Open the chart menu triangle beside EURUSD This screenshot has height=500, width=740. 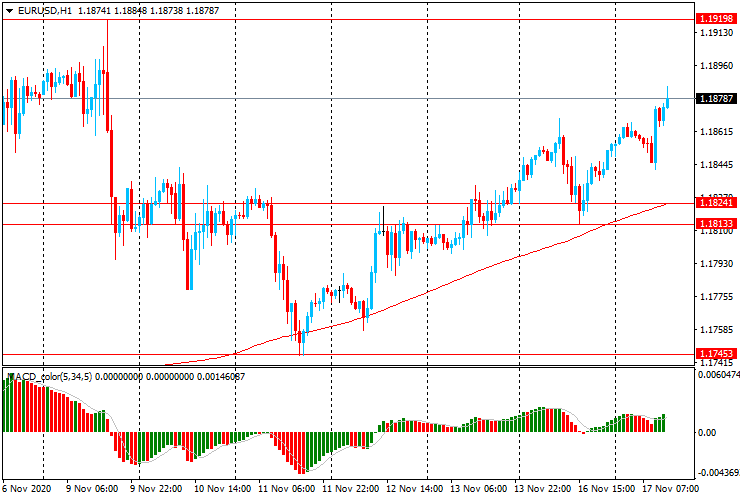point(9,10)
